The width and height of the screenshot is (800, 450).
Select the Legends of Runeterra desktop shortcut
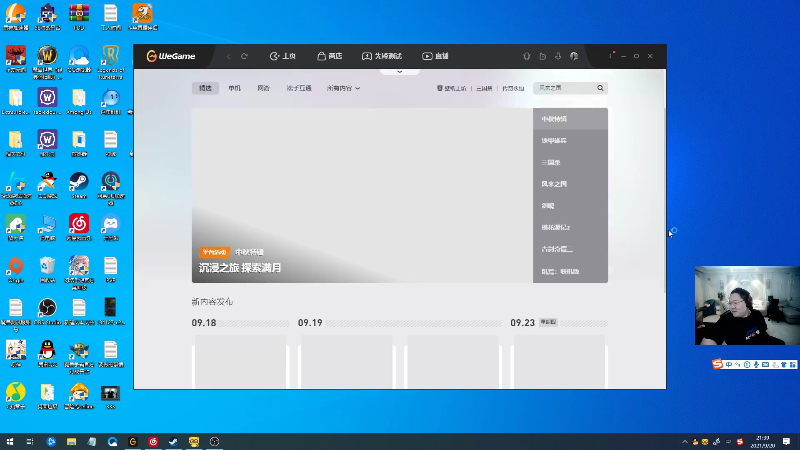coord(111,62)
